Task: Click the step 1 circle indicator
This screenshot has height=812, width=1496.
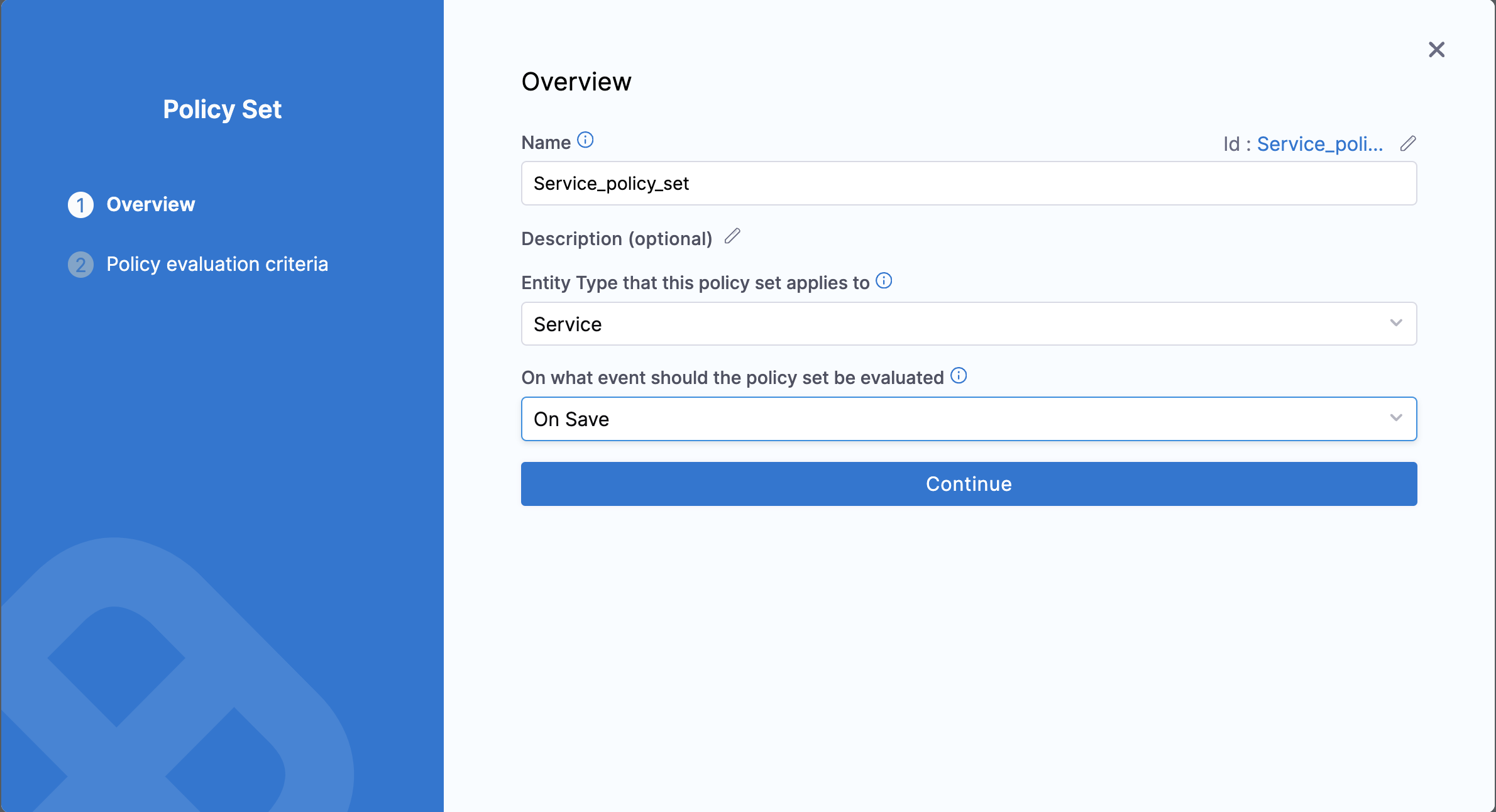Action: tap(80, 204)
